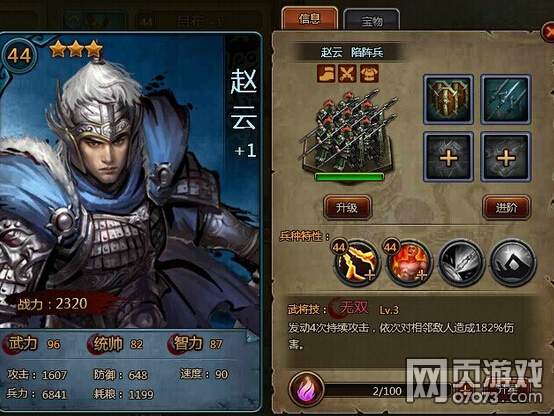Add equipment to lower-right empty plus slot
Screen dimensions: 554x416
[506, 157]
